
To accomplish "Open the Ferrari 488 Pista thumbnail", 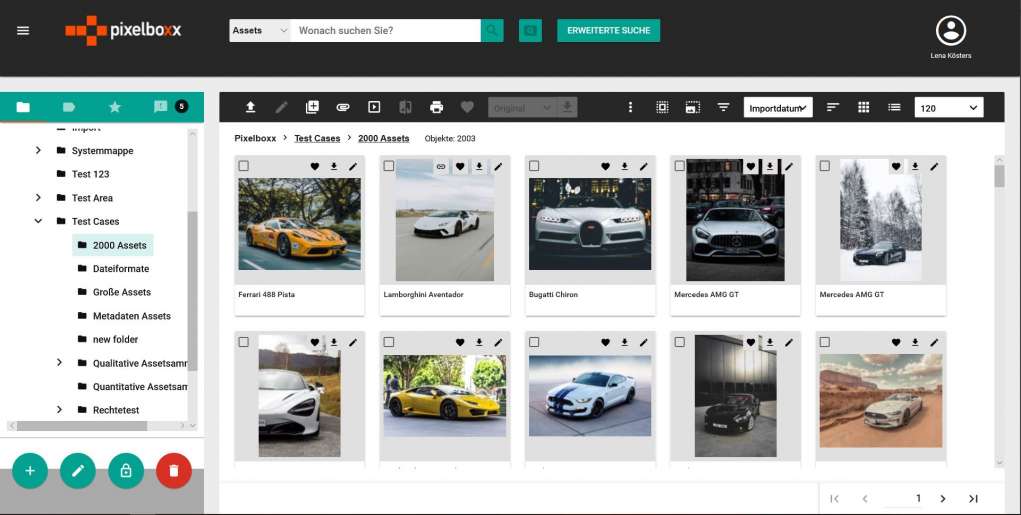I will (x=300, y=225).
